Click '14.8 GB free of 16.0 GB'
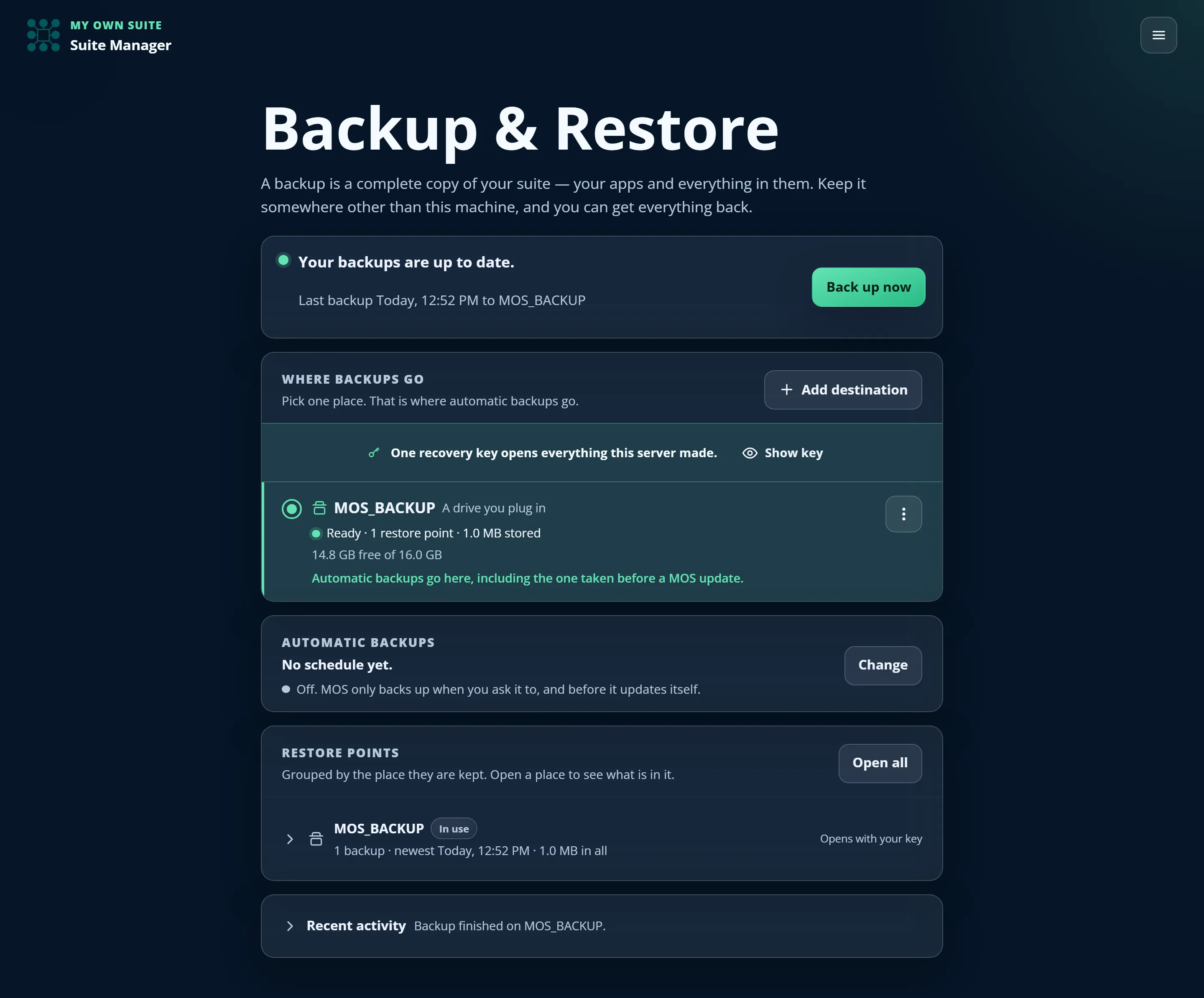This screenshot has height=998, width=1204. coord(377,555)
